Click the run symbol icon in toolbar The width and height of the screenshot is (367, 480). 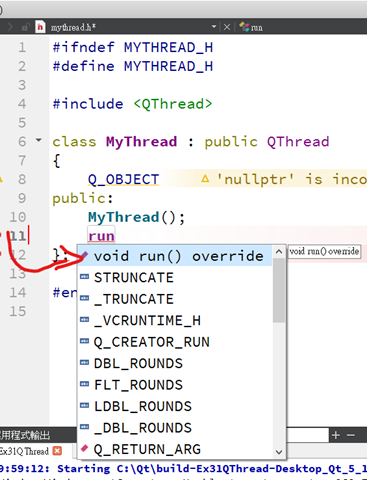tap(245, 27)
